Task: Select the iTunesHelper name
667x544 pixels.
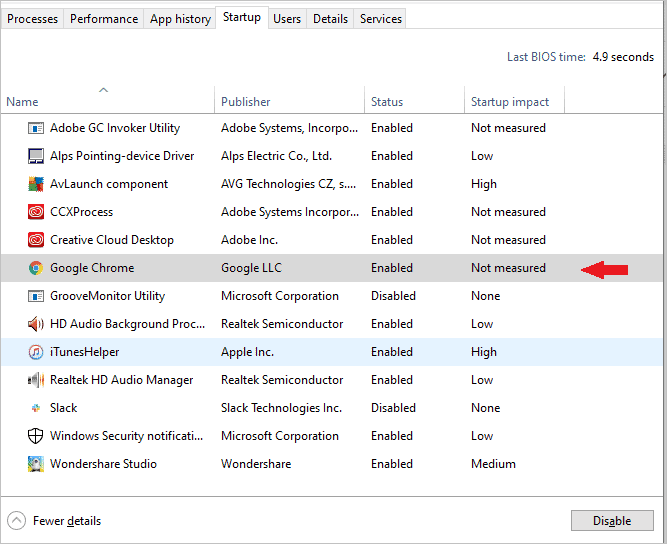Action: coord(85,352)
